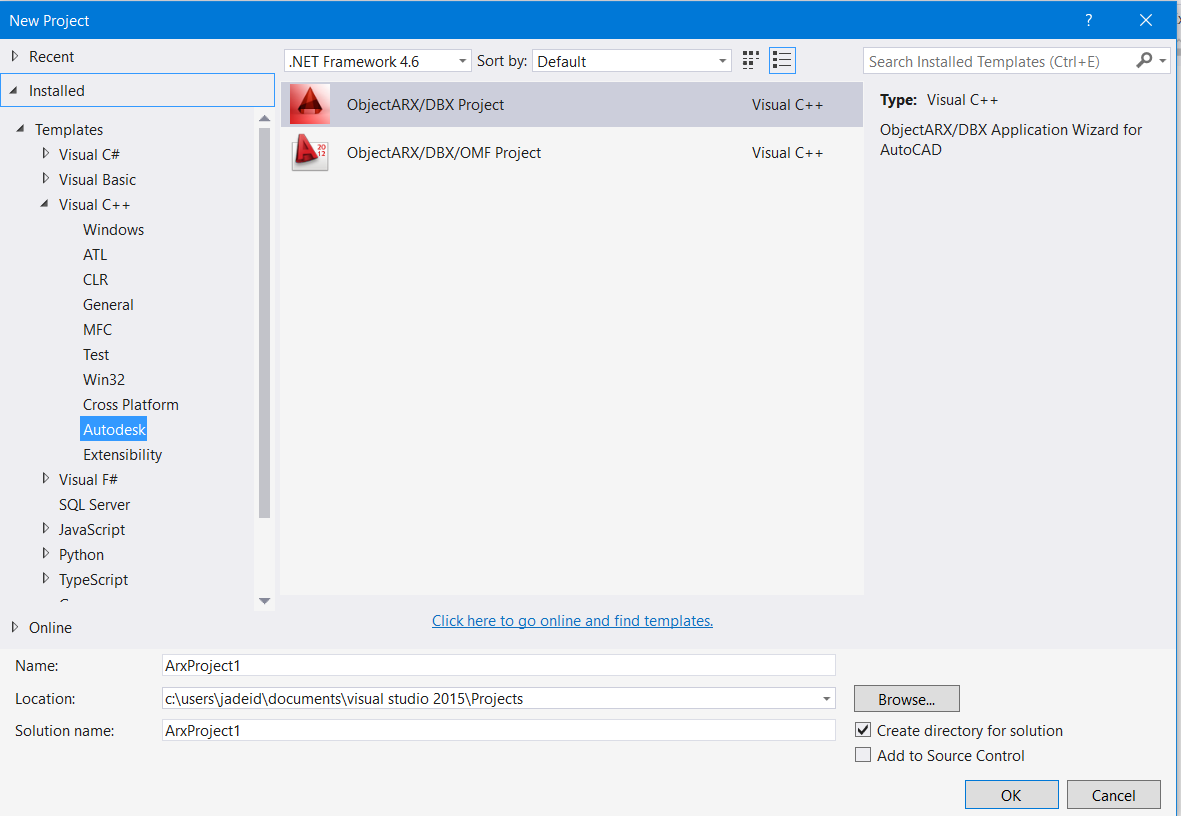This screenshot has width=1181, height=816.
Task: Collapse the Visual C++ node
Action: point(45,204)
